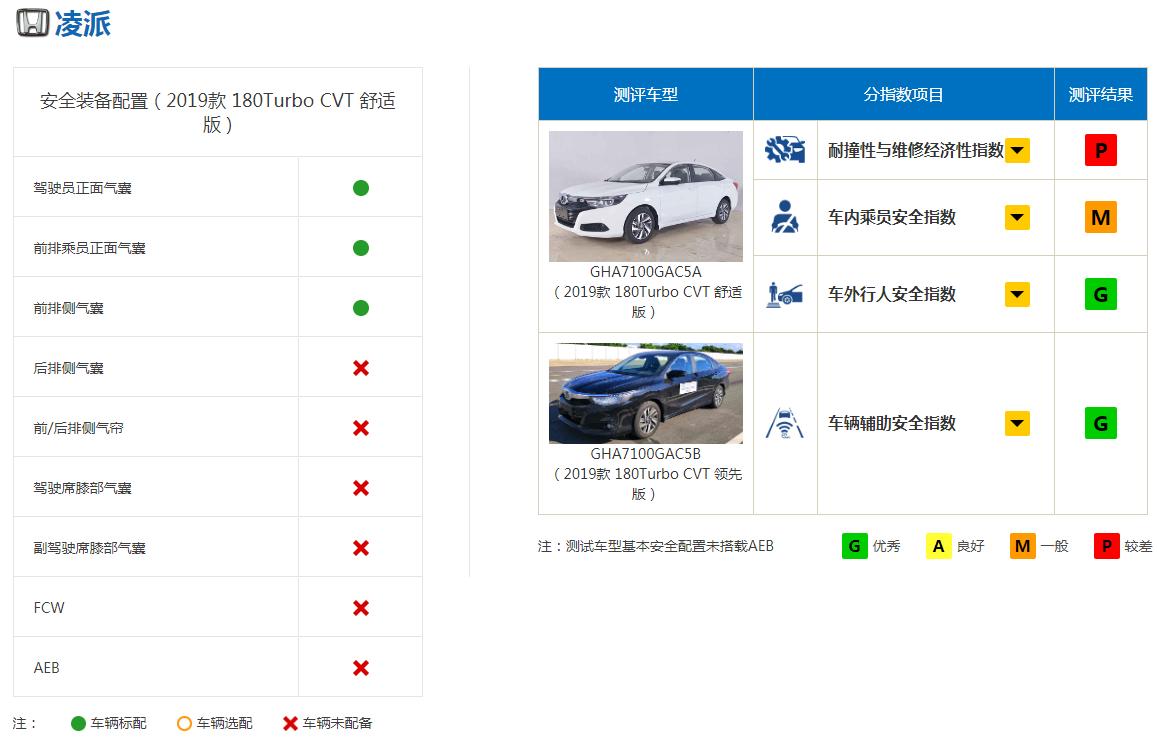Click the Honda logo icon beside 凌派
Image resolution: width=1157 pixels, height=741 pixels.
click(x=33, y=23)
